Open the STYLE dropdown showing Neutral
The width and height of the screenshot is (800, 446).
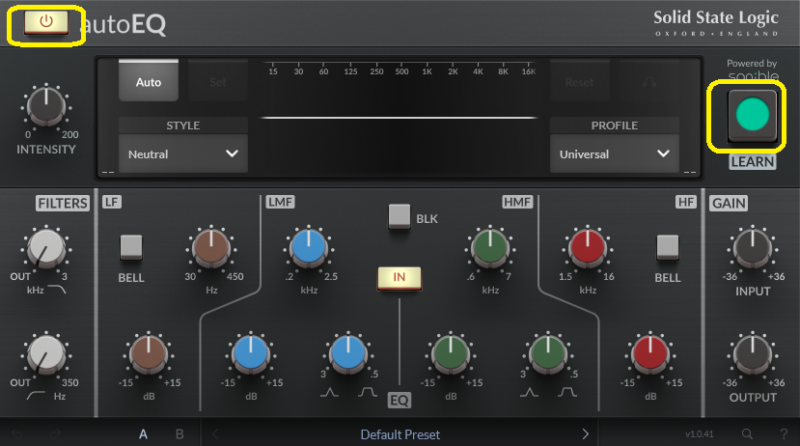182,154
